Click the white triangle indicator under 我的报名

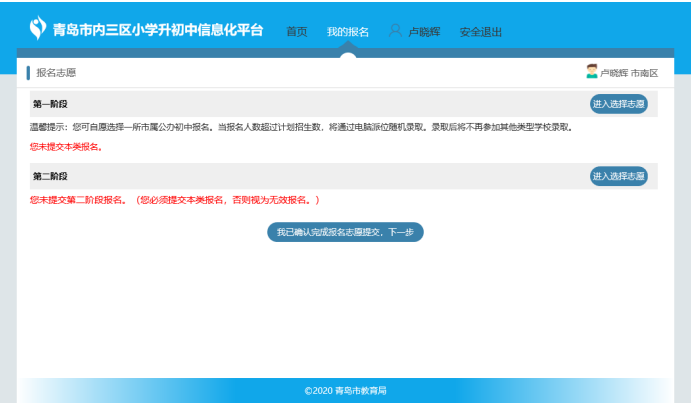point(348,53)
